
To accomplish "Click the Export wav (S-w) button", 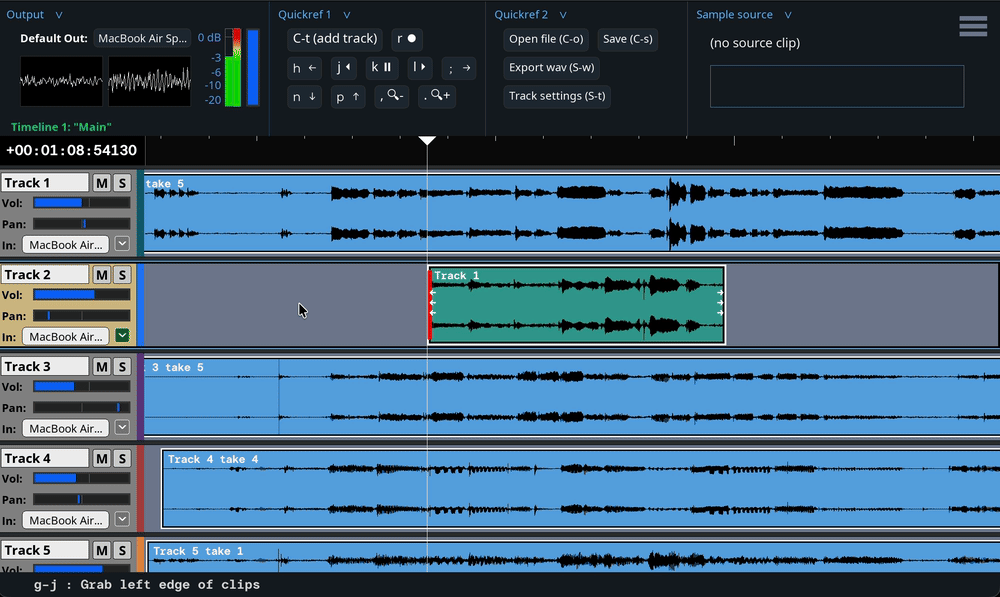I will click(x=552, y=68).
